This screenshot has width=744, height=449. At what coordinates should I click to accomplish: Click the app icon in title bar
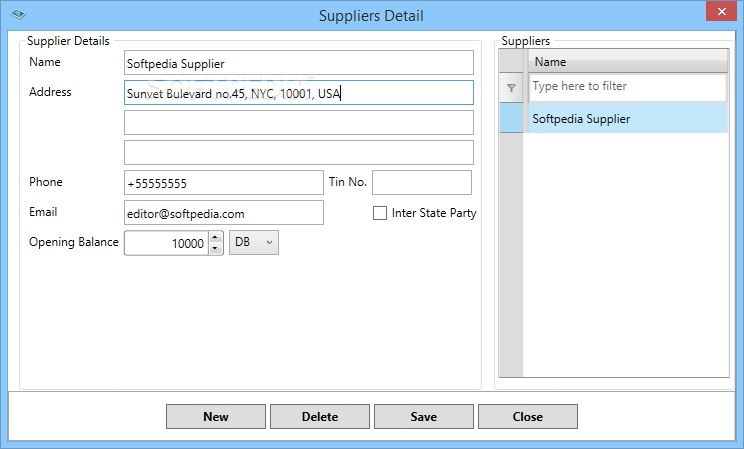tap(18, 14)
